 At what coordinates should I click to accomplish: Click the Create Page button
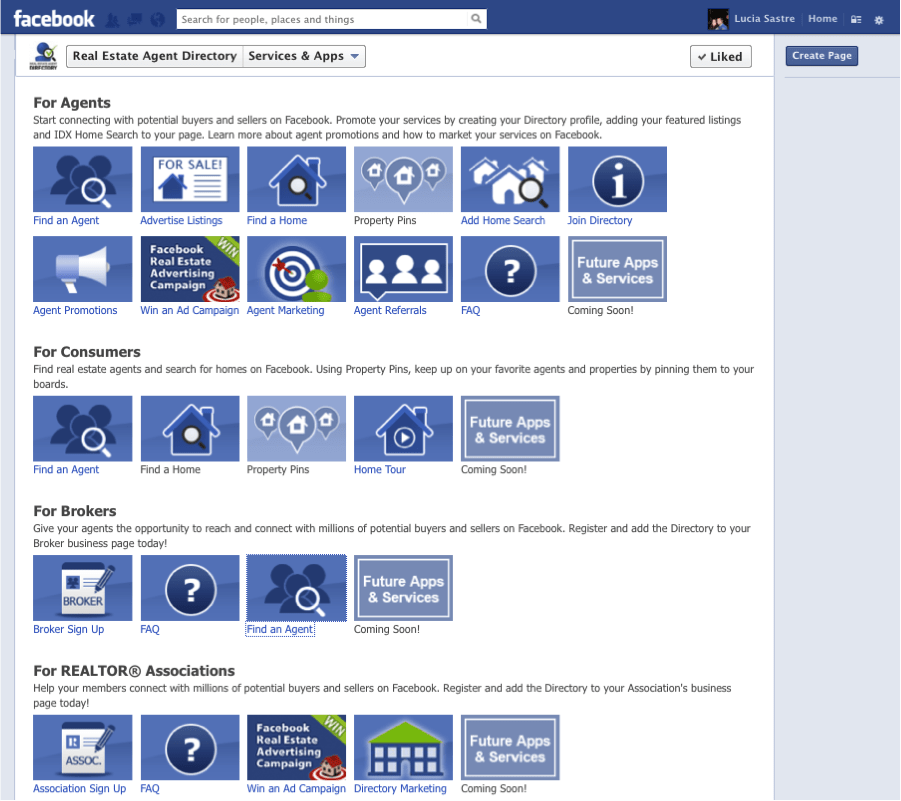click(822, 56)
